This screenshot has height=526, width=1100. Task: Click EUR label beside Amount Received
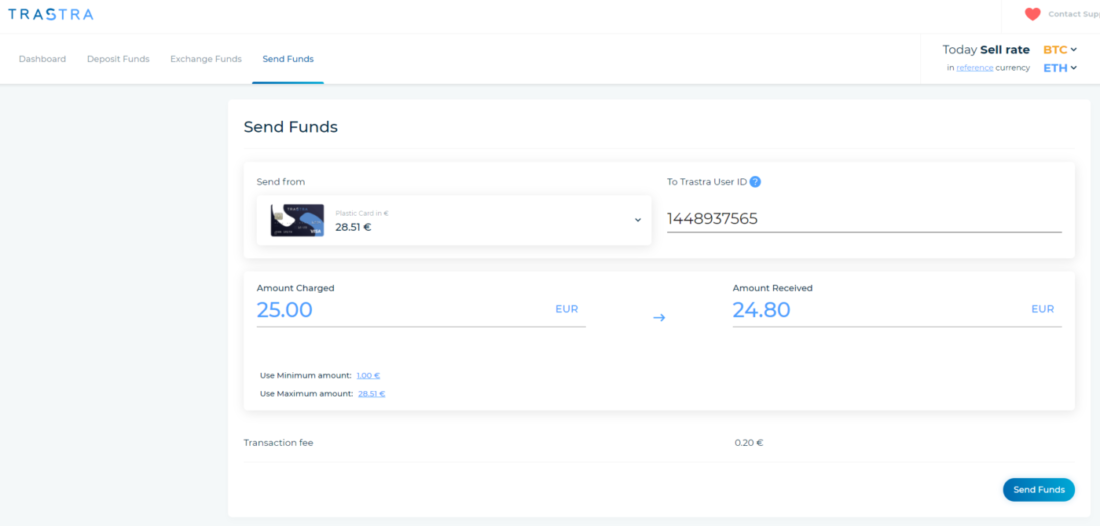pyautogui.click(x=1042, y=309)
